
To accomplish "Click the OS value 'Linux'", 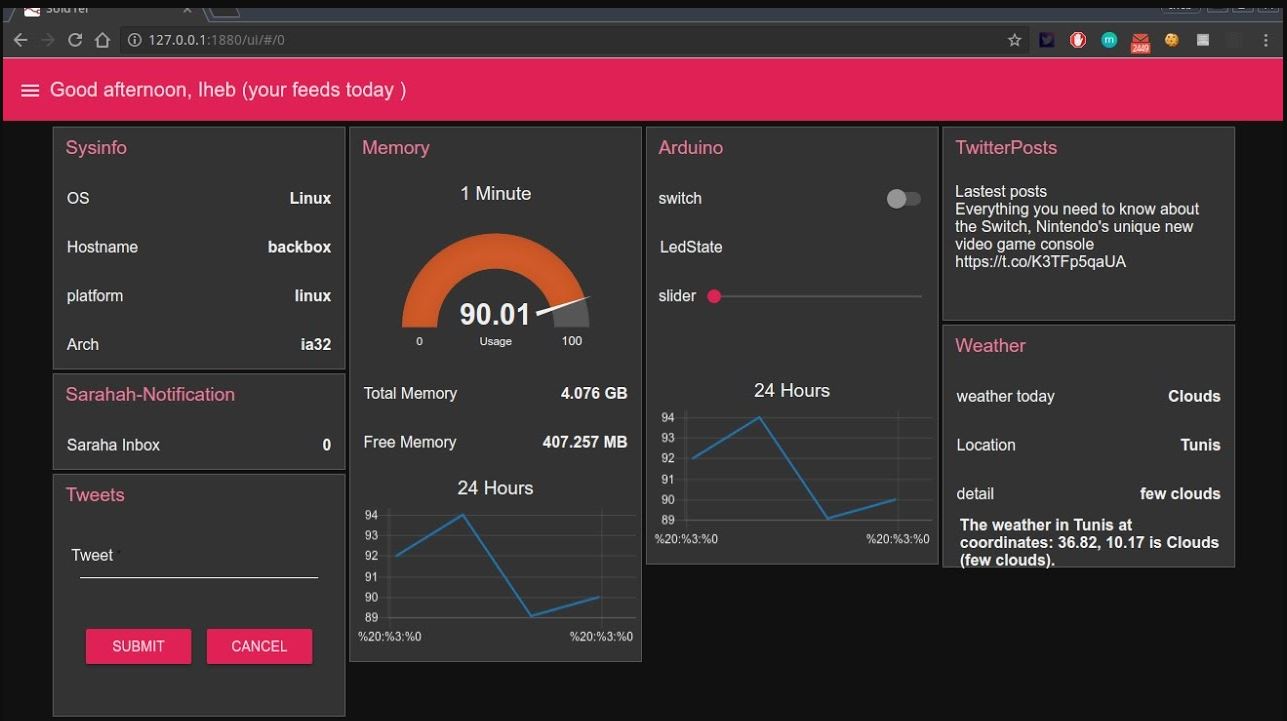I will pos(310,198).
